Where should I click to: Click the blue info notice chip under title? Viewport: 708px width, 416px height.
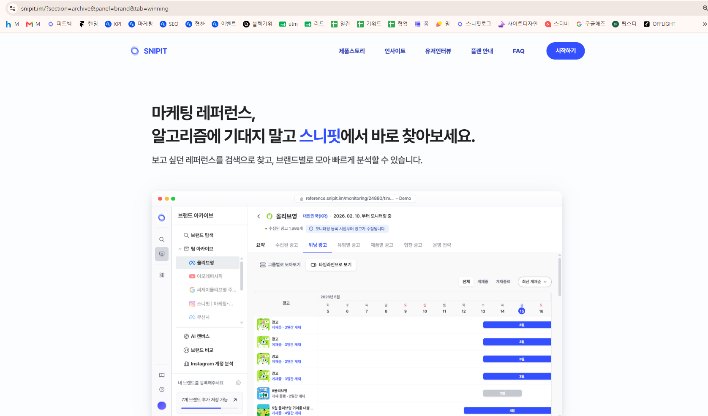347,229
